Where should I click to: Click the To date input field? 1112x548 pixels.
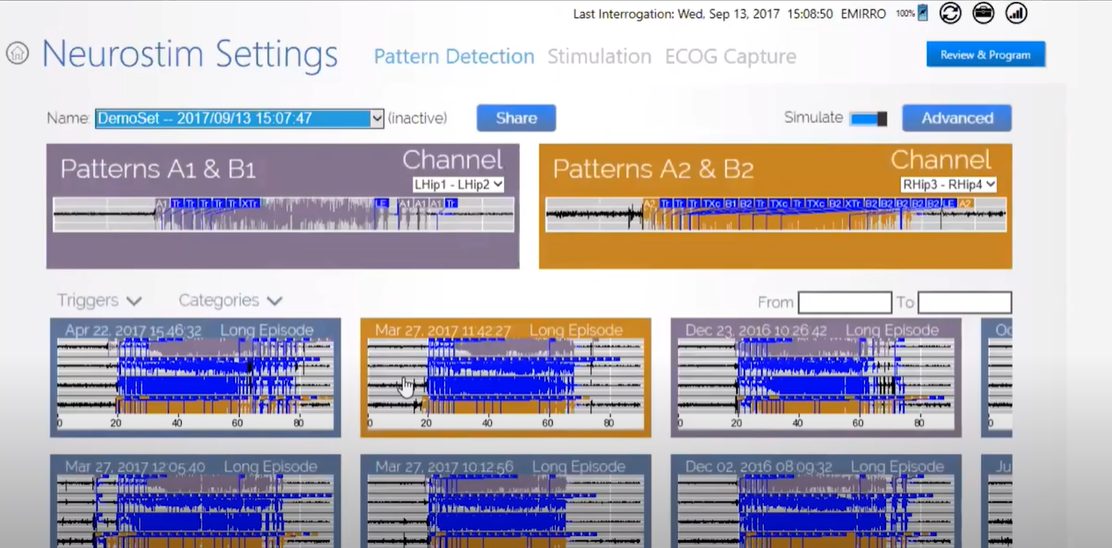point(964,302)
